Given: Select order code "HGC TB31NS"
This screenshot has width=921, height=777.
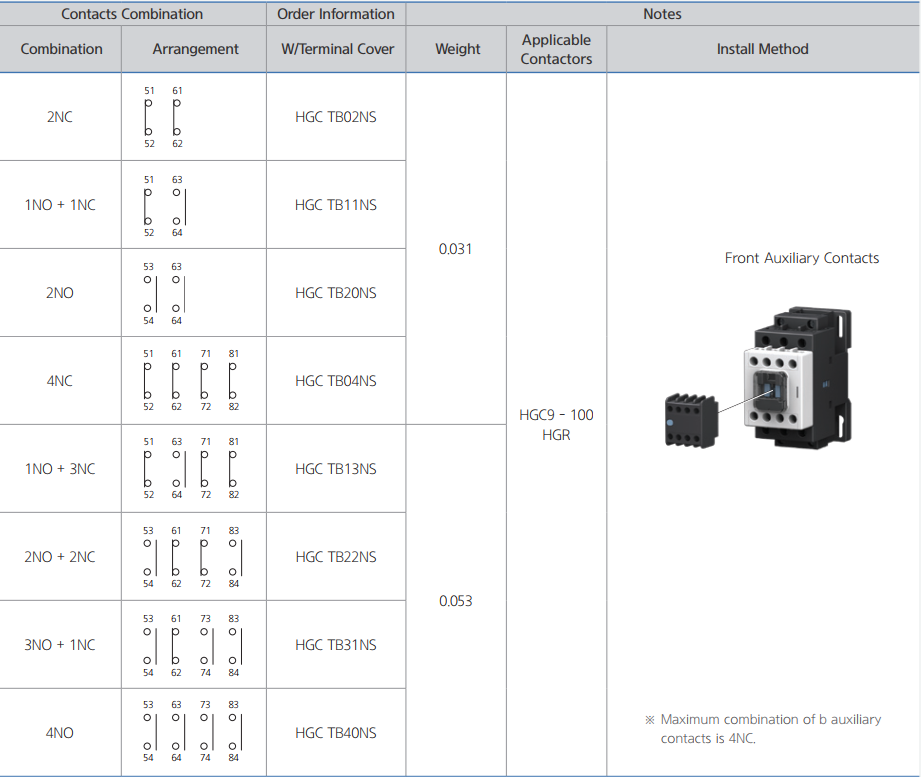Looking at the screenshot, I should (x=335, y=645).
